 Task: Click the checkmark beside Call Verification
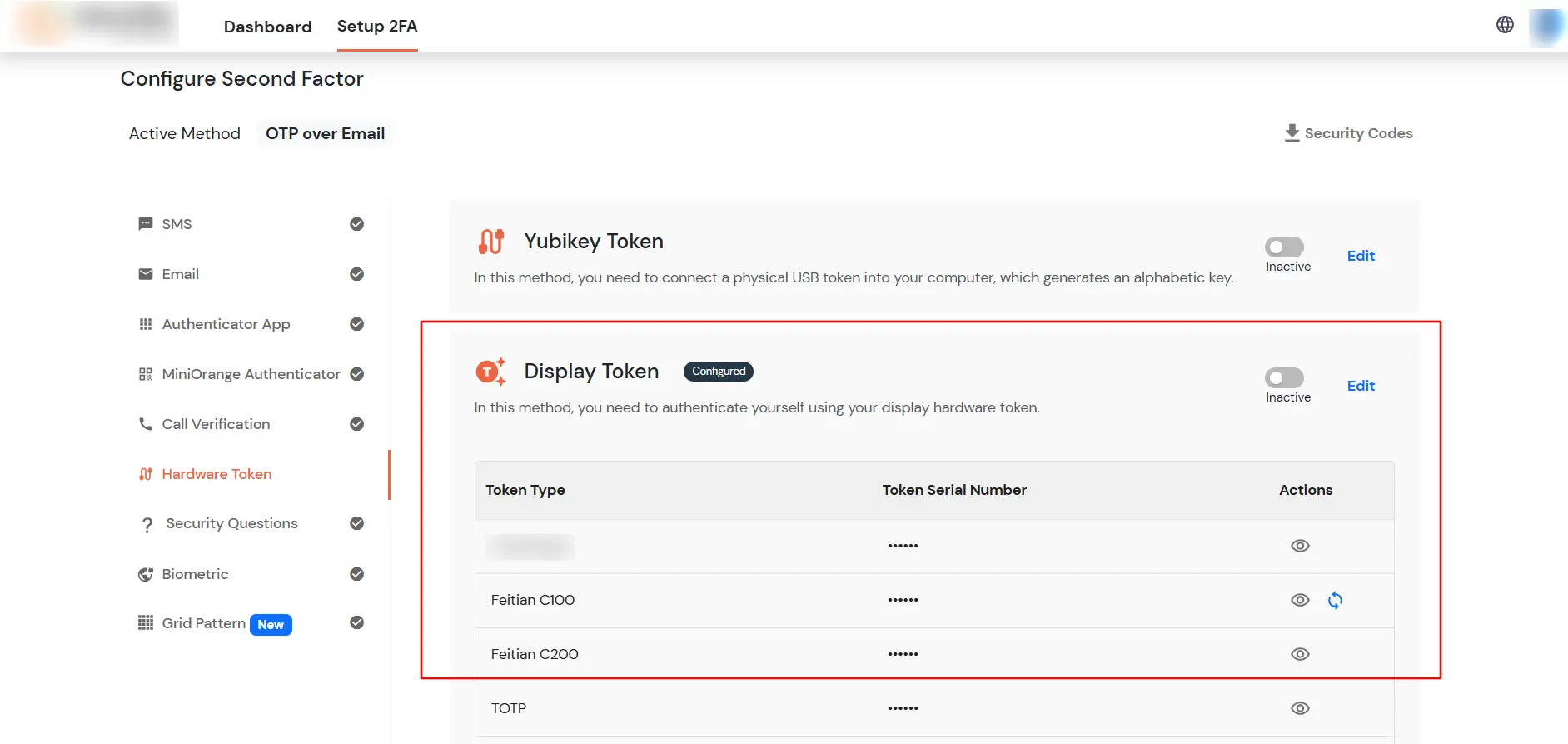point(357,424)
